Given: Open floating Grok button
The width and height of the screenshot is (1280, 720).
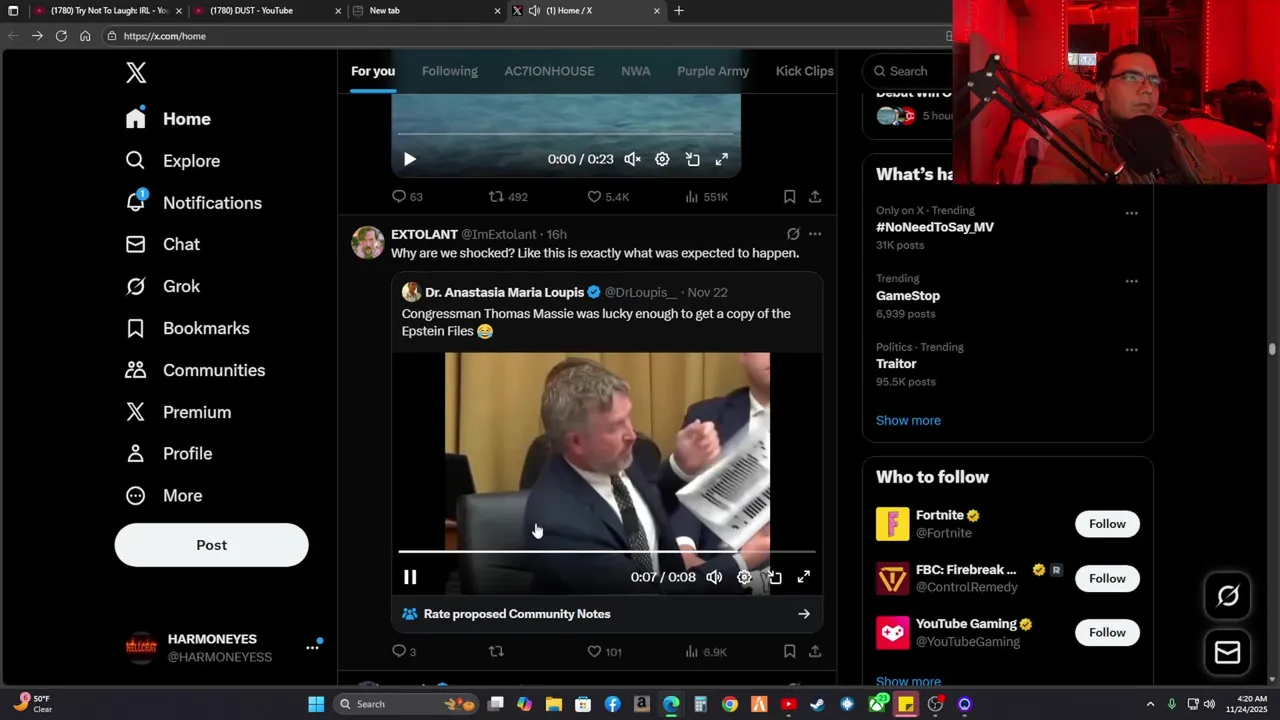Looking at the screenshot, I should 1228,597.
